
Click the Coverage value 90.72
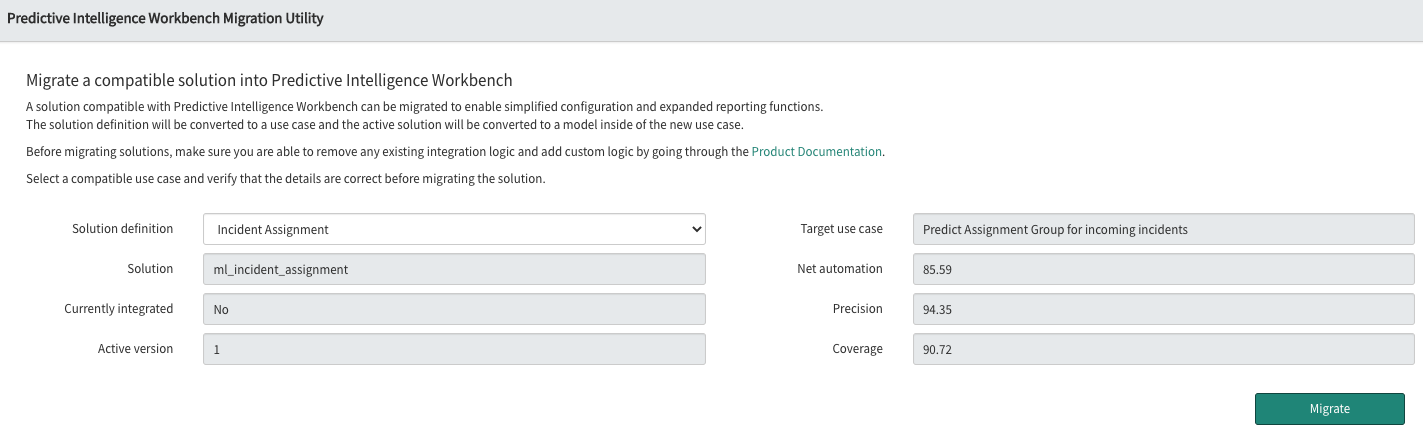(1164, 349)
